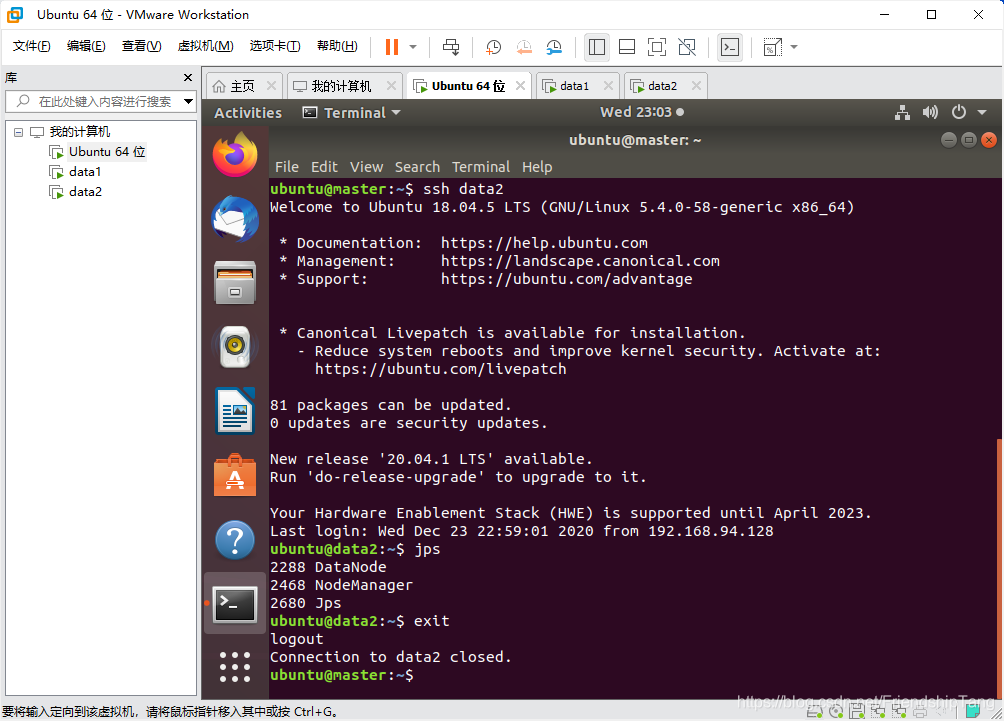
Task: Click the terminal window maximize button
Action: 969,140
